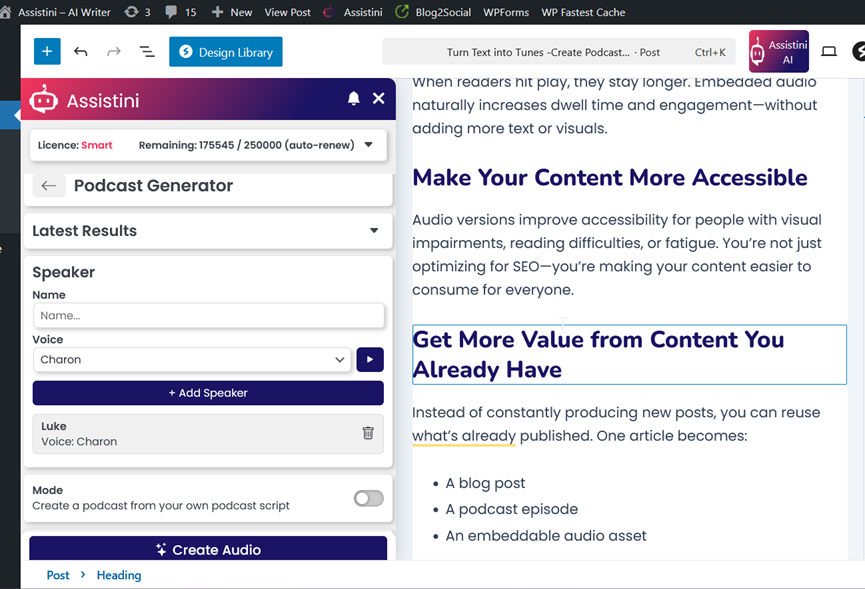Click the undo arrow in the editor toolbar

(x=81, y=51)
